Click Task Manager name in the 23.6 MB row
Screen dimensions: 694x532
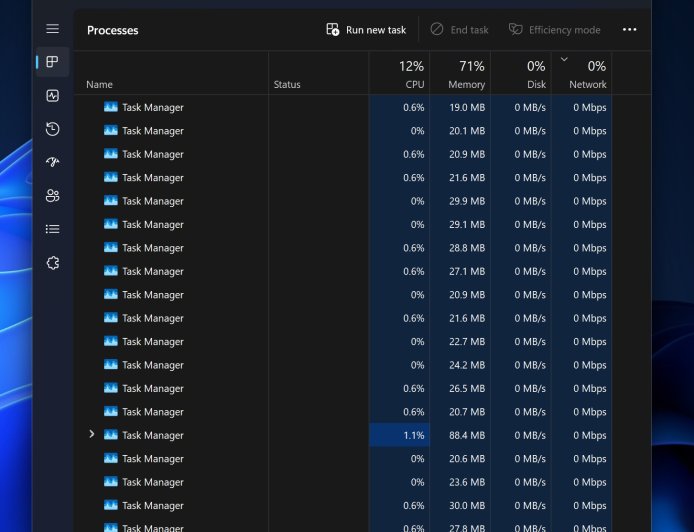tap(153, 482)
